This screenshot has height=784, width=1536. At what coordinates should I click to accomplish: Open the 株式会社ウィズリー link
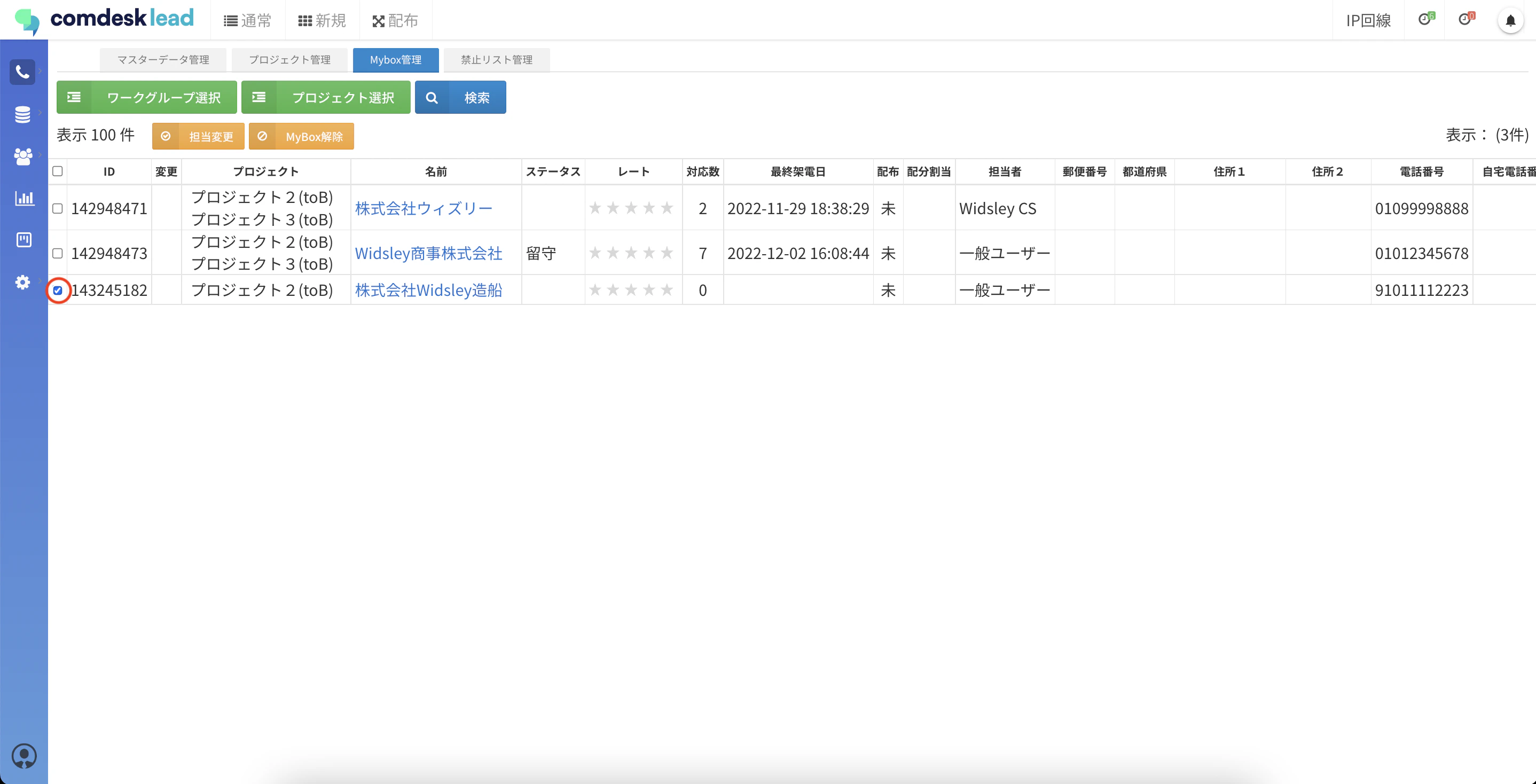(x=424, y=208)
